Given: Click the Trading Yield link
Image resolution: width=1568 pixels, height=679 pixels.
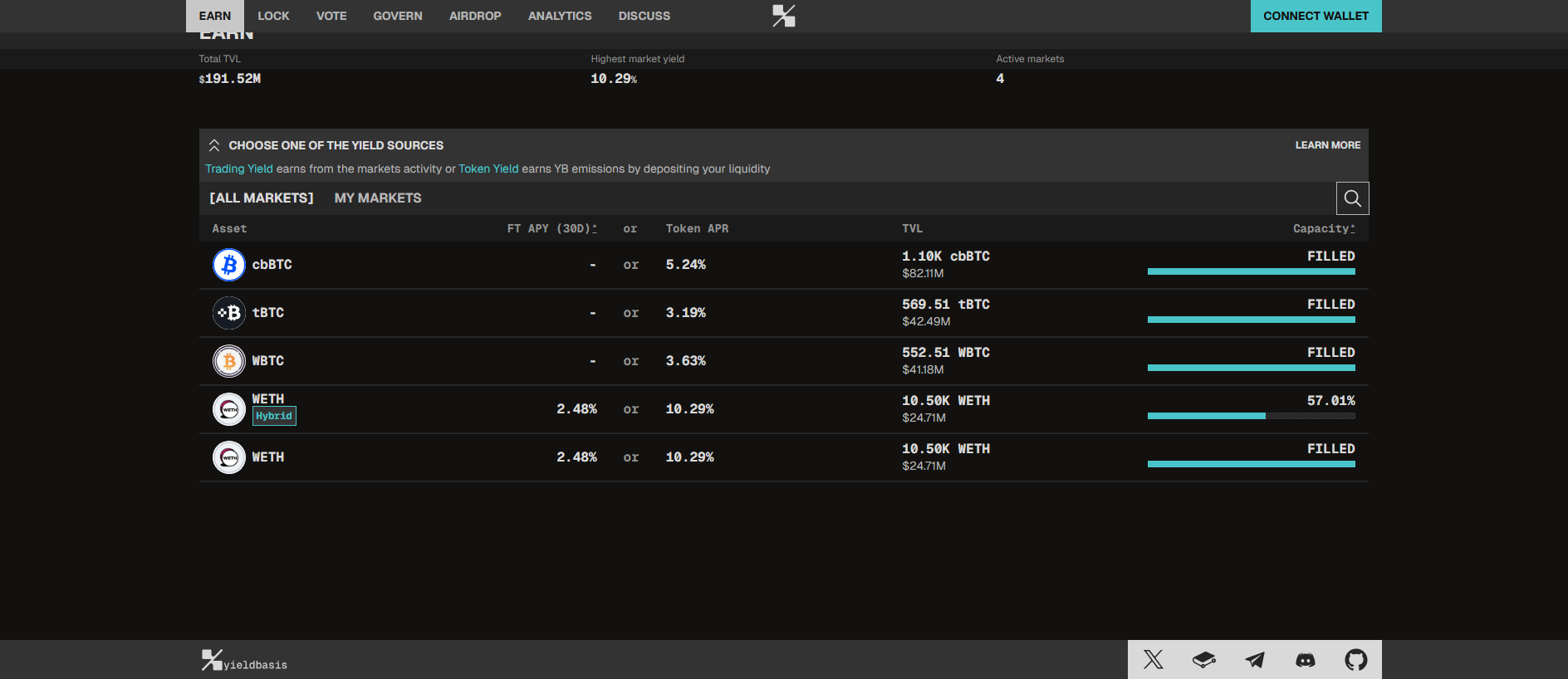Looking at the screenshot, I should pyautogui.click(x=239, y=169).
